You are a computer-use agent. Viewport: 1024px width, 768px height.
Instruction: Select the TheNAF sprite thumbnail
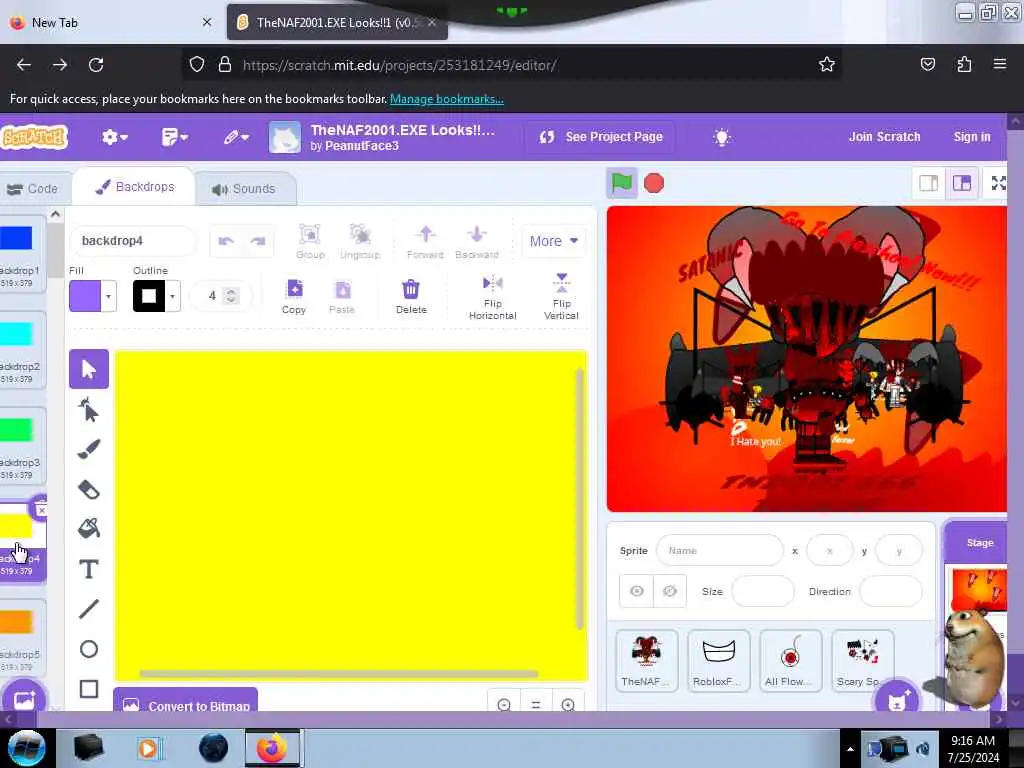[646, 660]
